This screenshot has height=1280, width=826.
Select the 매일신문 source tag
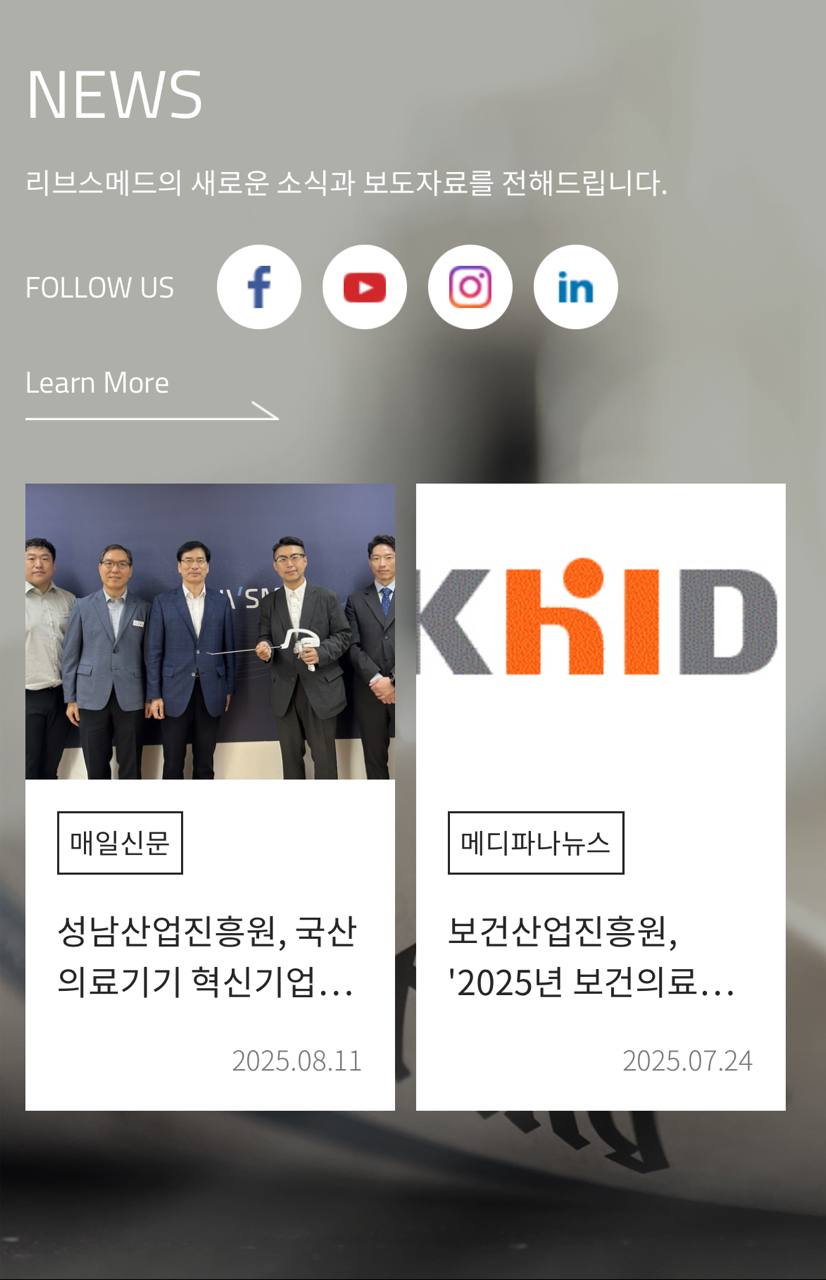[x=120, y=843]
